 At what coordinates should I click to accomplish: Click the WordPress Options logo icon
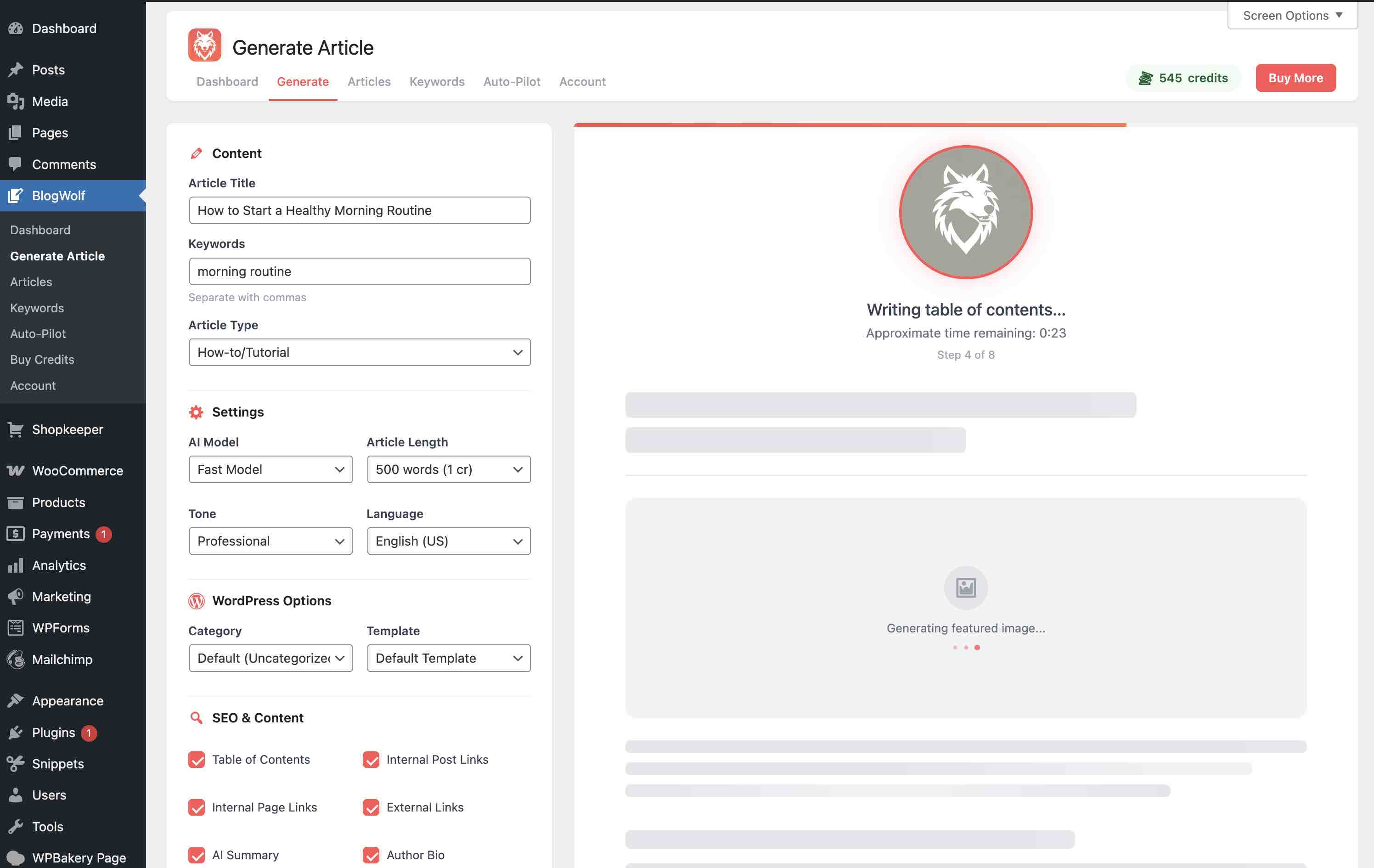point(196,600)
